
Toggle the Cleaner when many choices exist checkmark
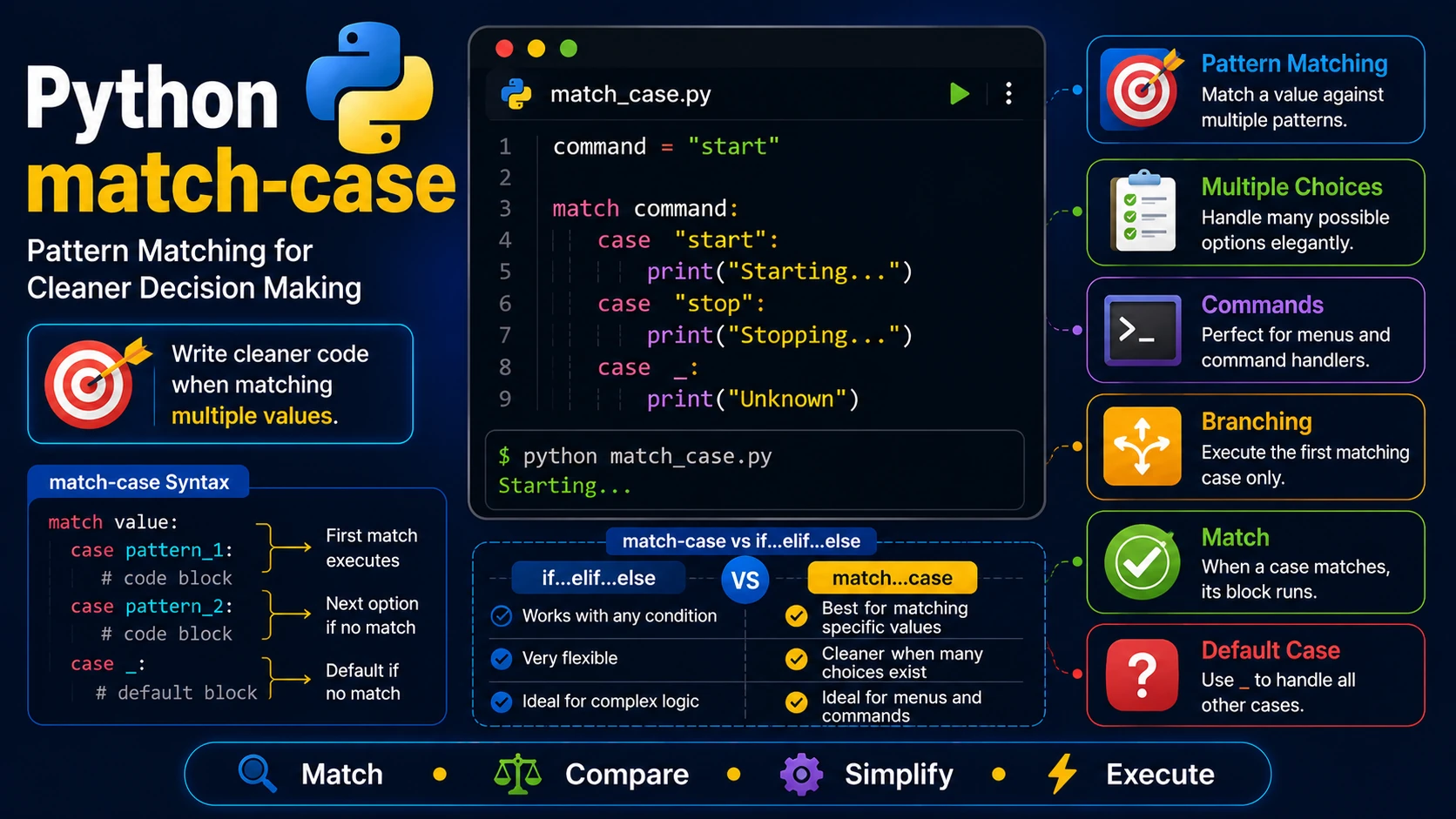796,660
